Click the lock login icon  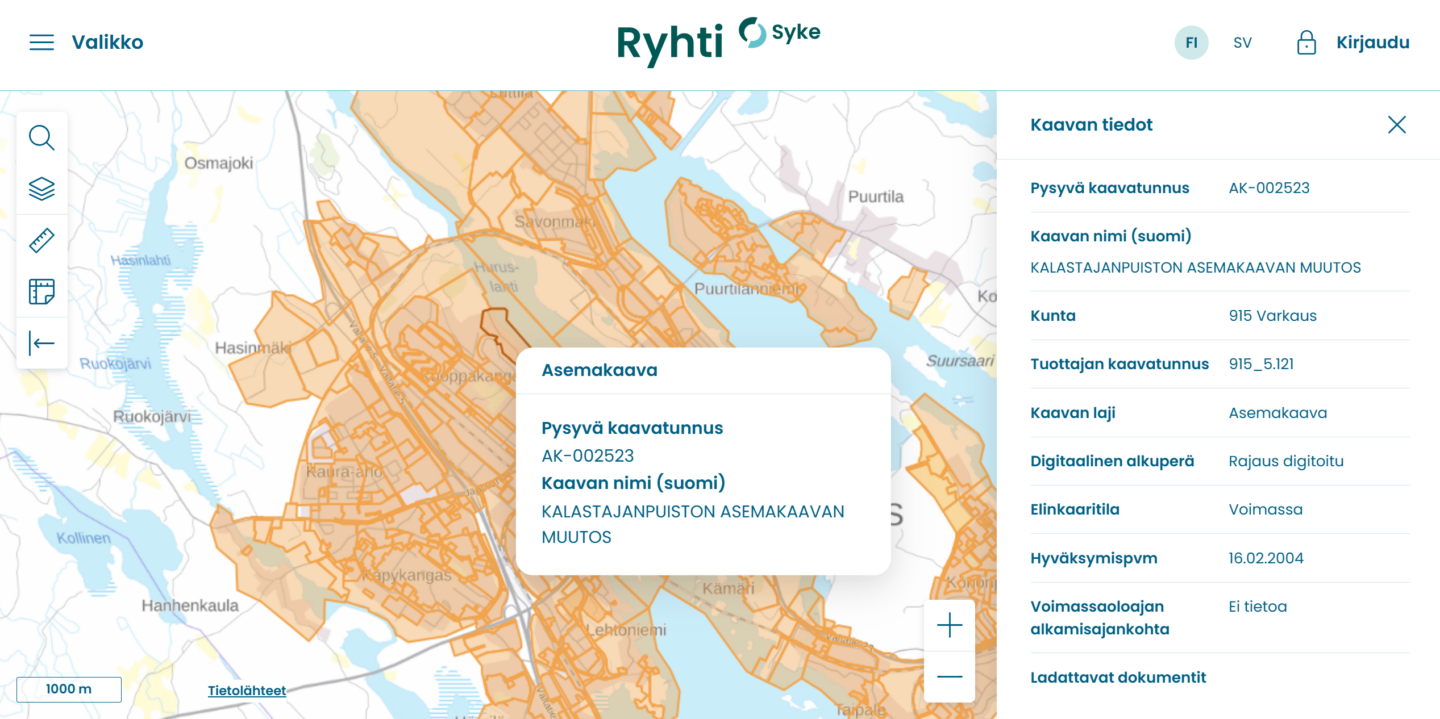click(1306, 42)
